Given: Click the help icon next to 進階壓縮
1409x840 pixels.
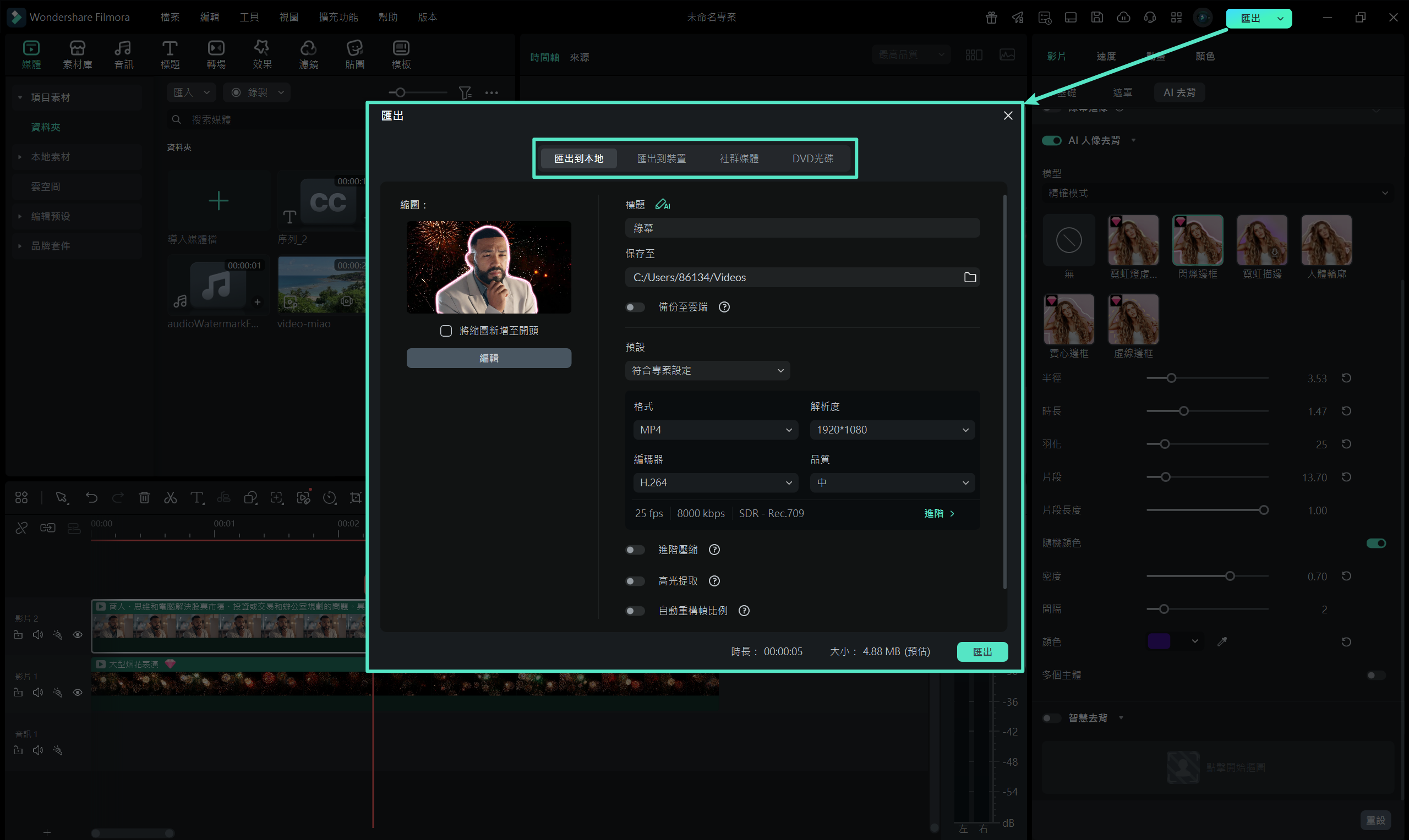Looking at the screenshot, I should (x=714, y=550).
